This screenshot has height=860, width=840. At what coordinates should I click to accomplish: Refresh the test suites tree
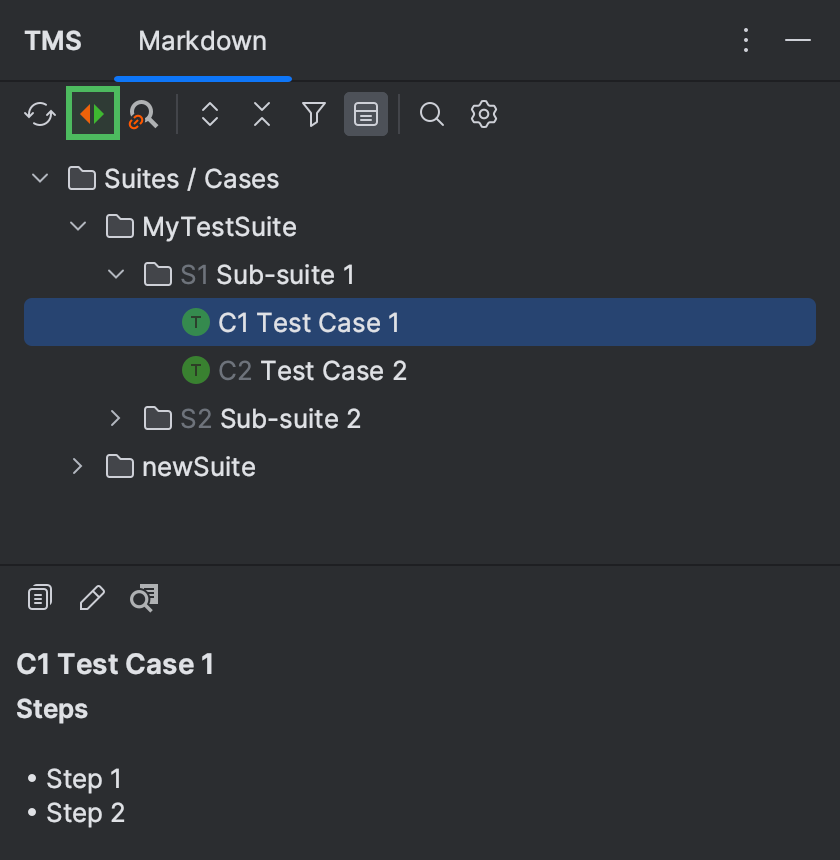(40, 114)
